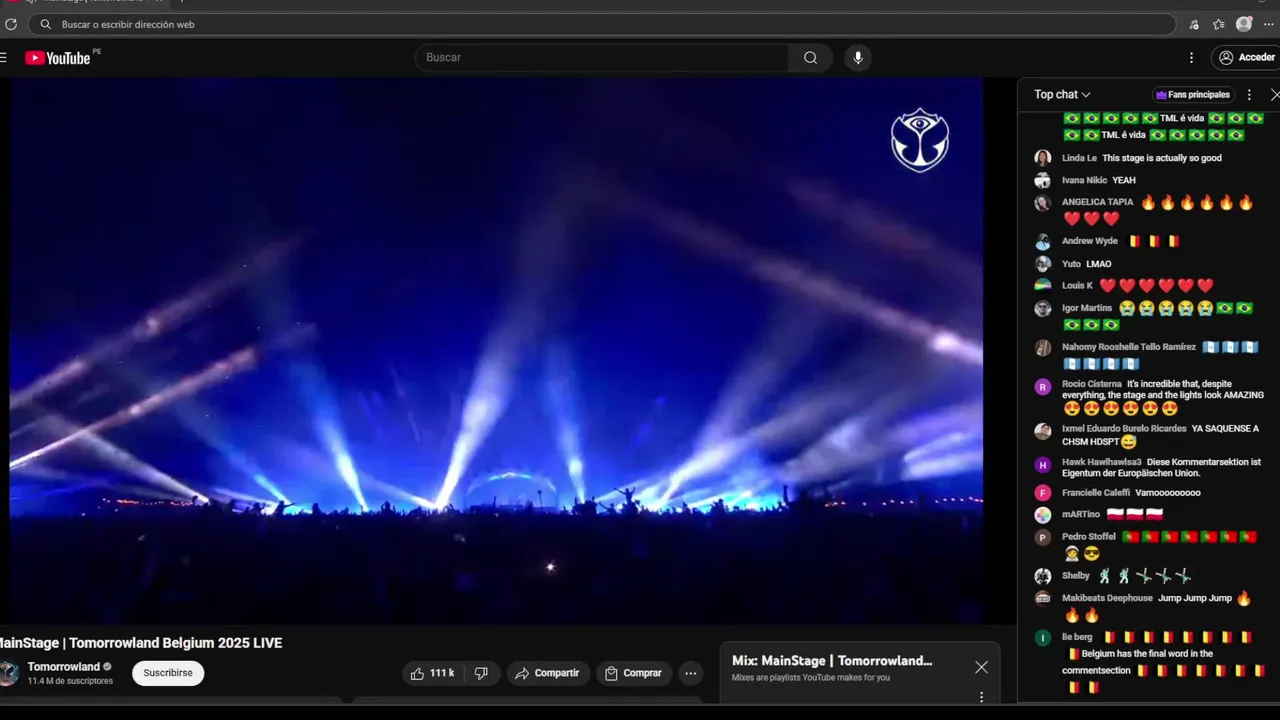Go to the YouTube home logo
Screen dimensions: 1280x720
pyautogui.click(x=58, y=58)
